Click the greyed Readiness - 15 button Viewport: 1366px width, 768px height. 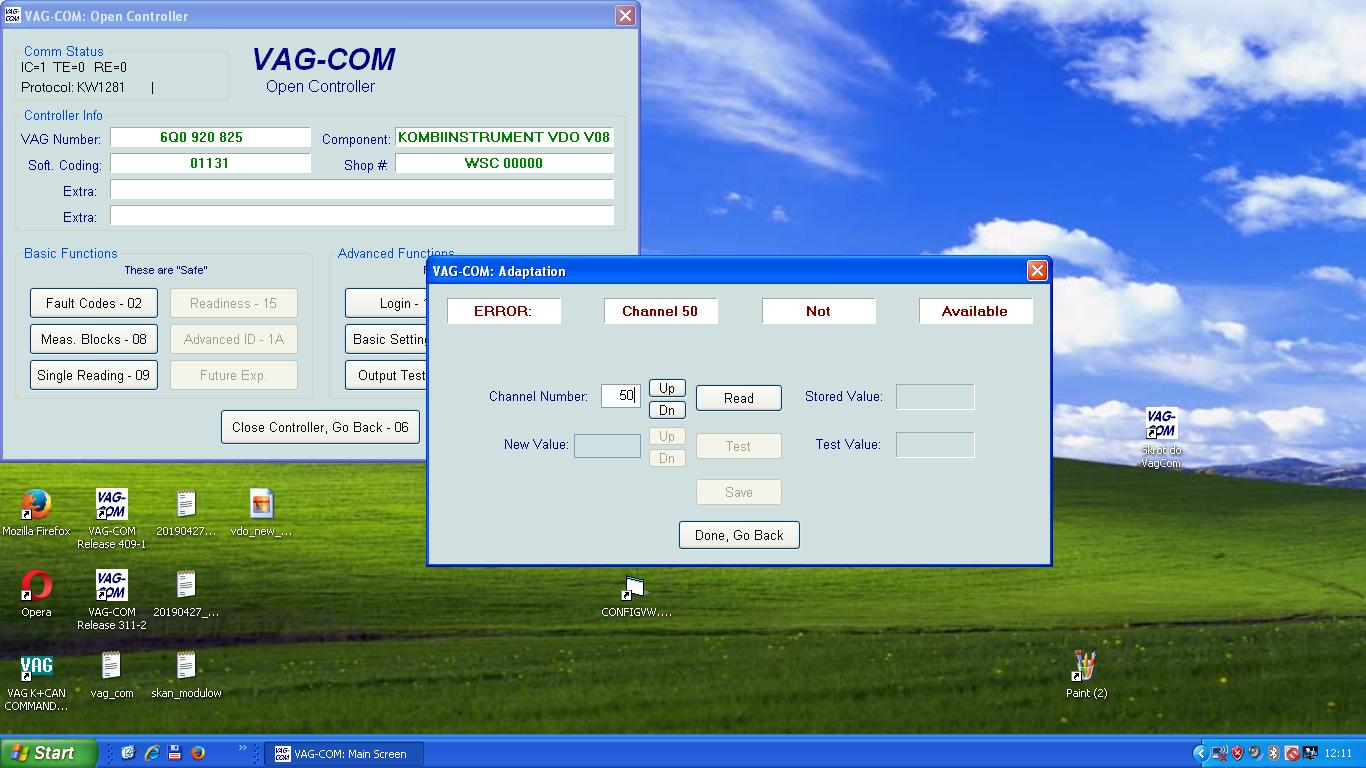point(234,303)
